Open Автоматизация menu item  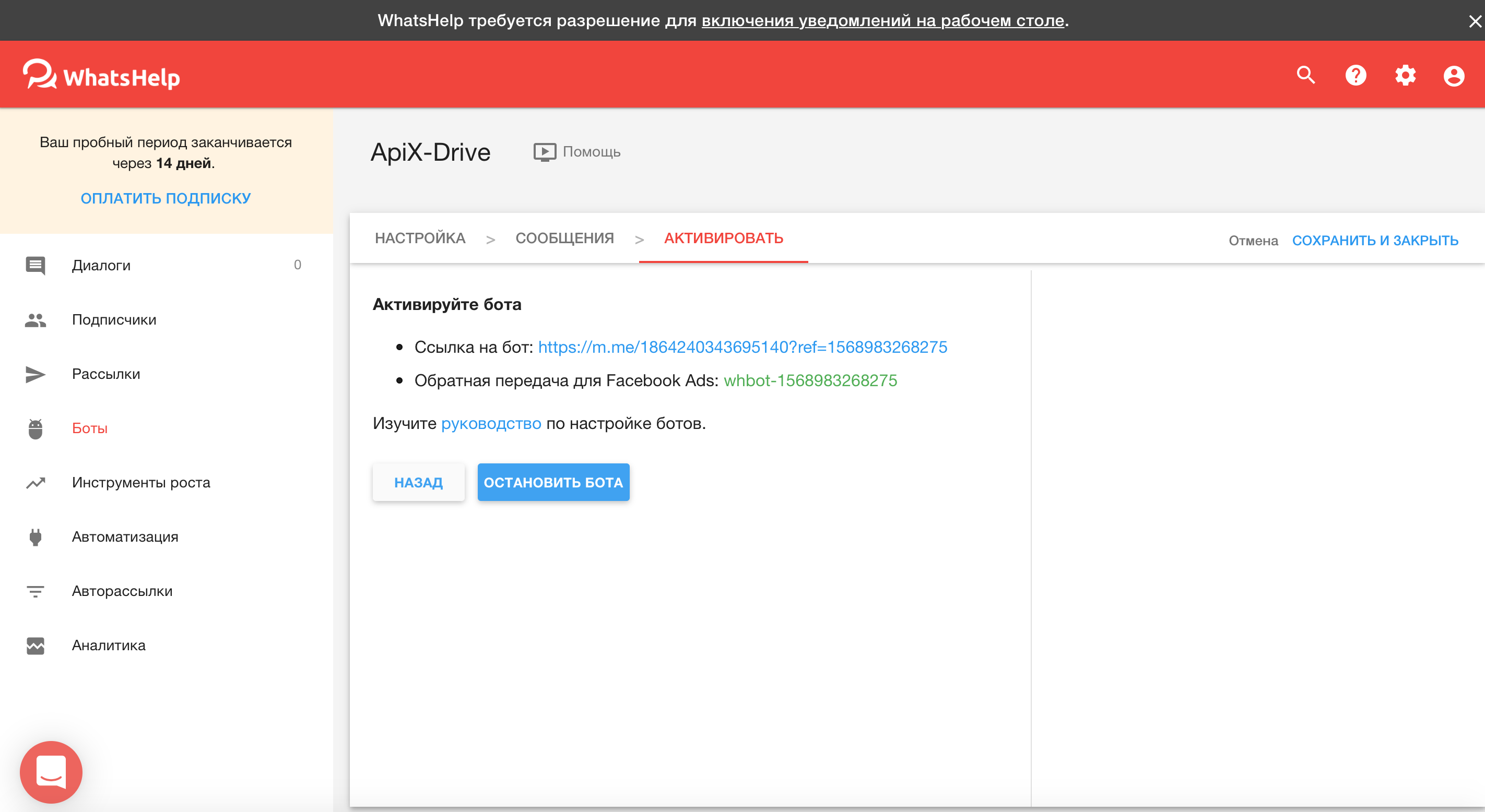tap(167, 536)
